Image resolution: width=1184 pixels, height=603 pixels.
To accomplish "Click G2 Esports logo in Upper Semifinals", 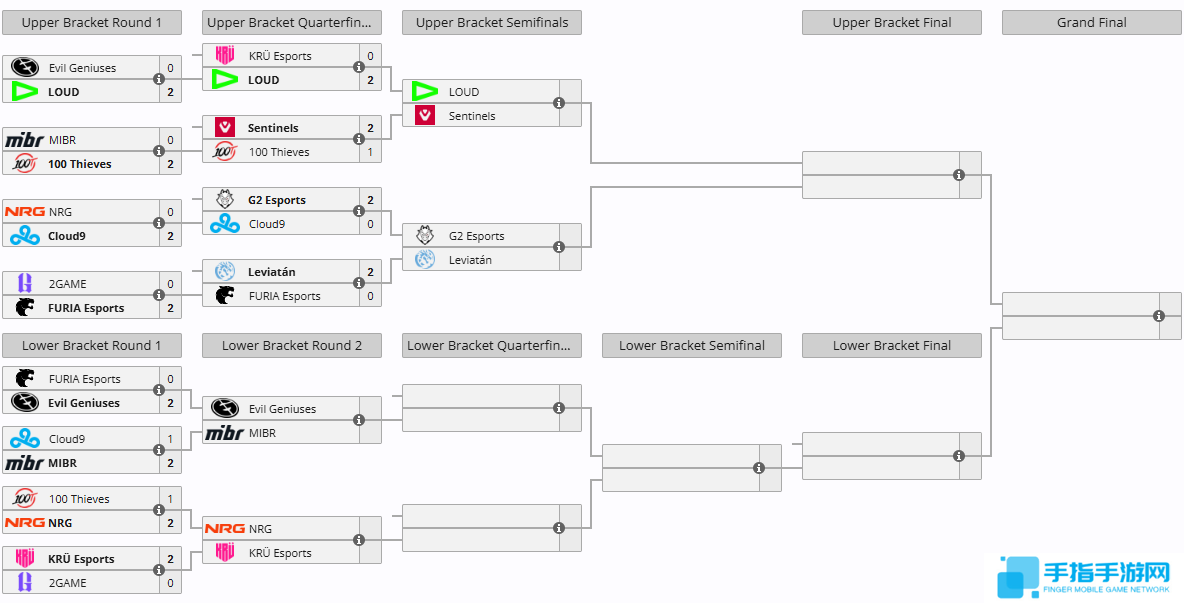I will click(x=425, y=236).
